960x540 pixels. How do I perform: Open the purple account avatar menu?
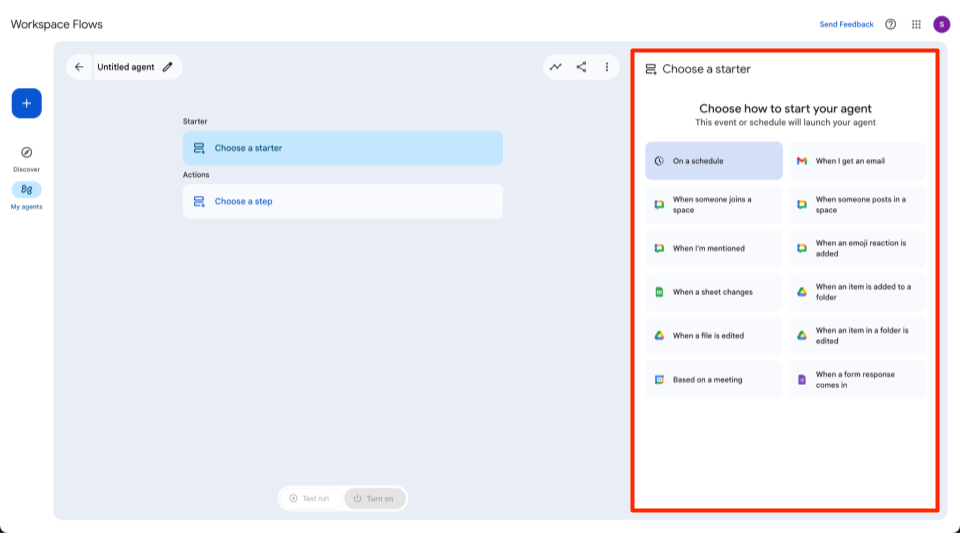(x=941, y=24)
